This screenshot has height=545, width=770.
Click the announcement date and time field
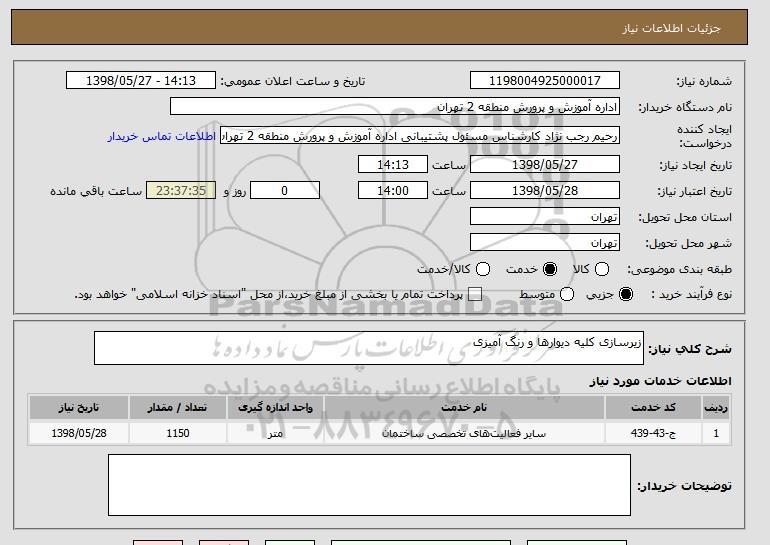click(141, 81)
